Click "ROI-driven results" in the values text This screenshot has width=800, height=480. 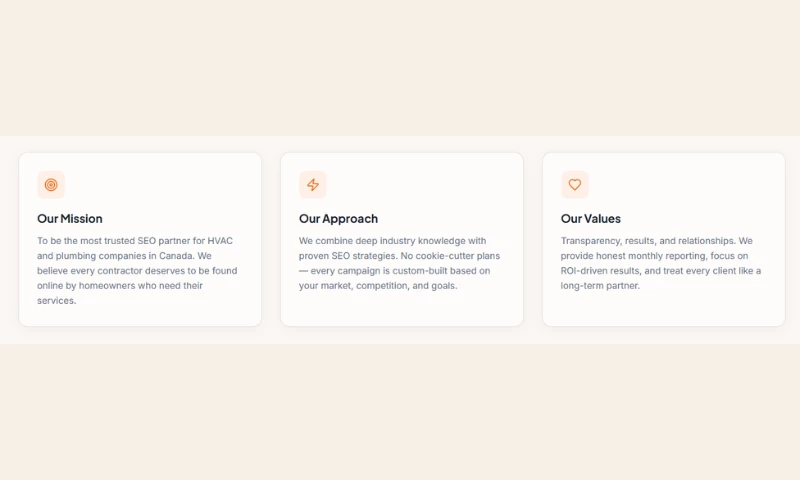point(600,271)
